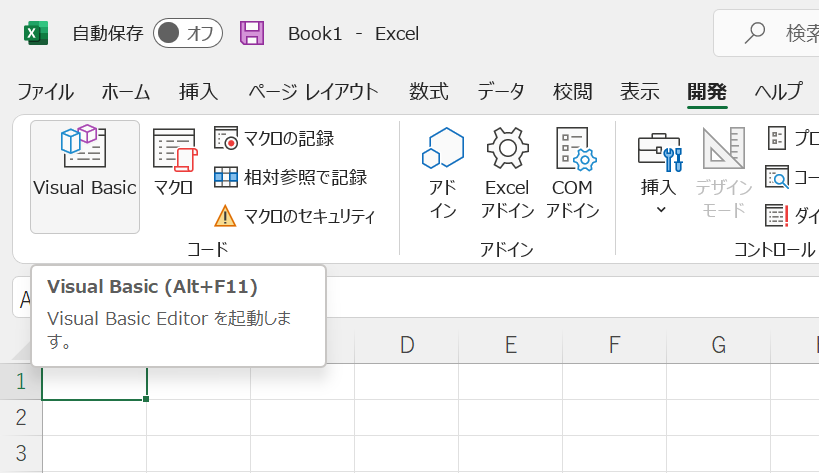Open the マクロ (Macros) dialog

pyautogui.click(x=173, y=163)
